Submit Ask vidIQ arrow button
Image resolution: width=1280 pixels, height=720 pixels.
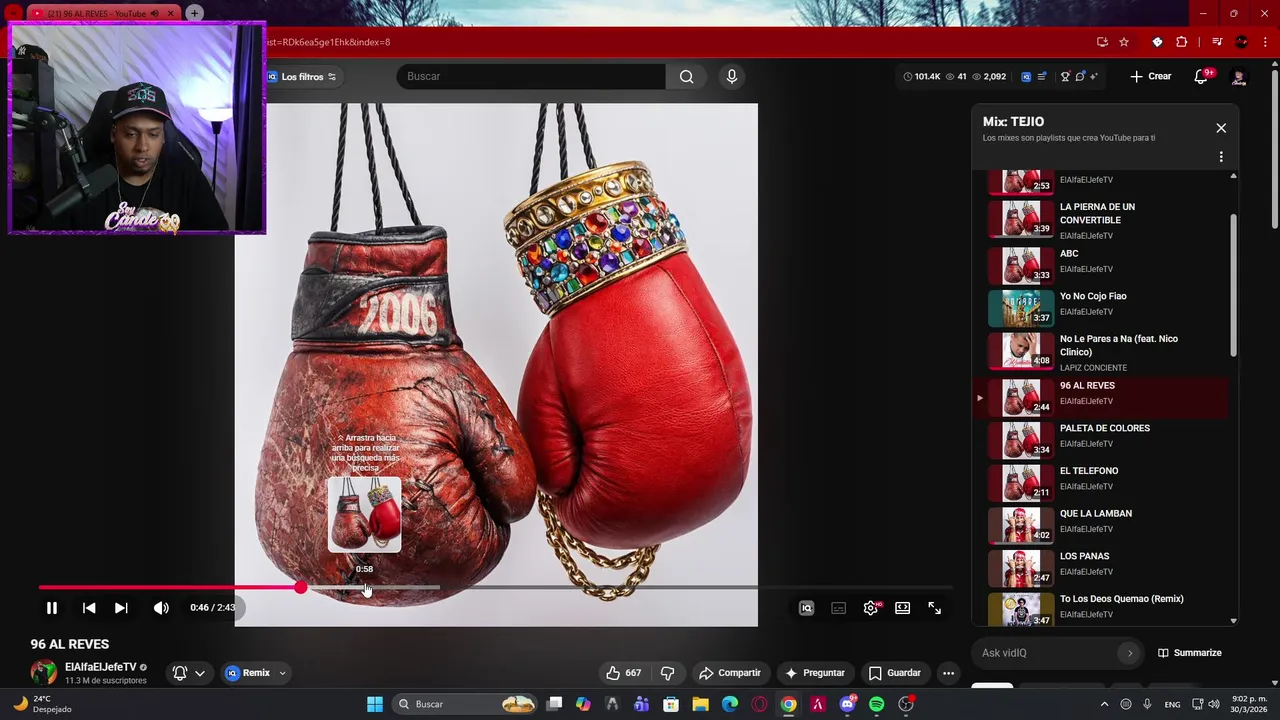tap(1130, 653)
